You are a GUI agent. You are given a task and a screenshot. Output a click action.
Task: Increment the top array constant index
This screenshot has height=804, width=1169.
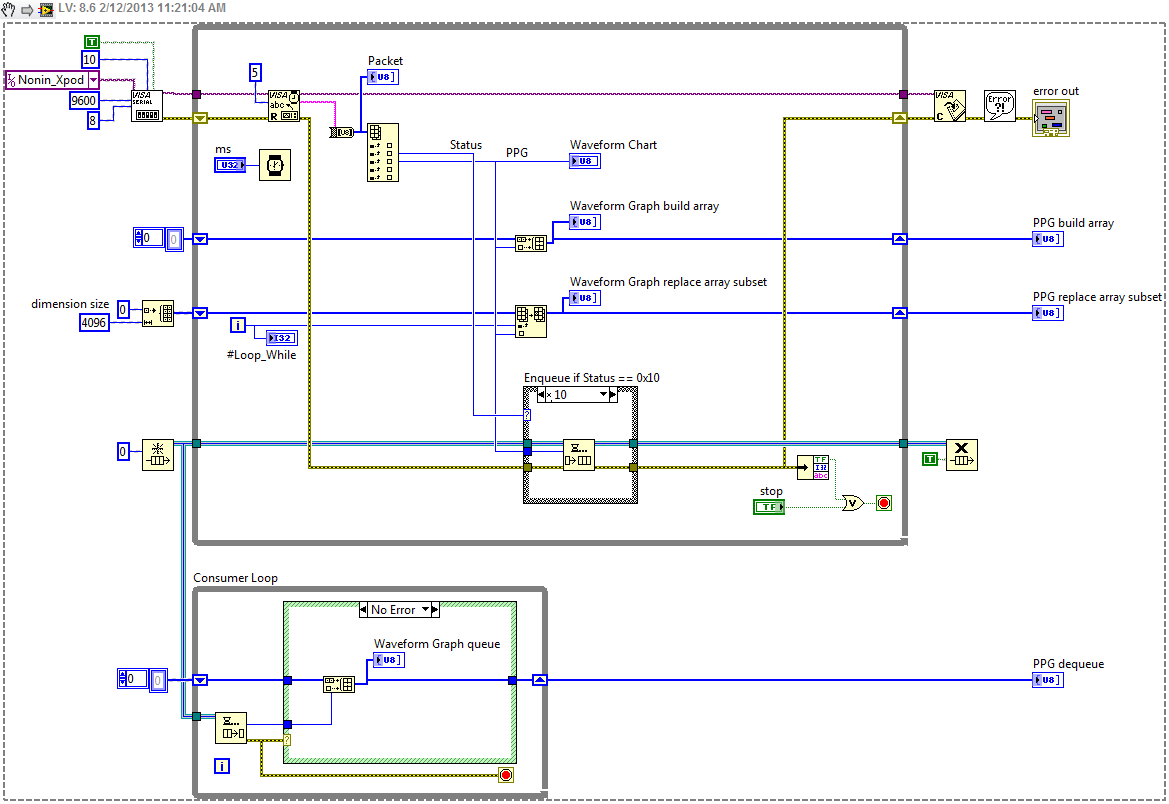click(x=138, y=234)
